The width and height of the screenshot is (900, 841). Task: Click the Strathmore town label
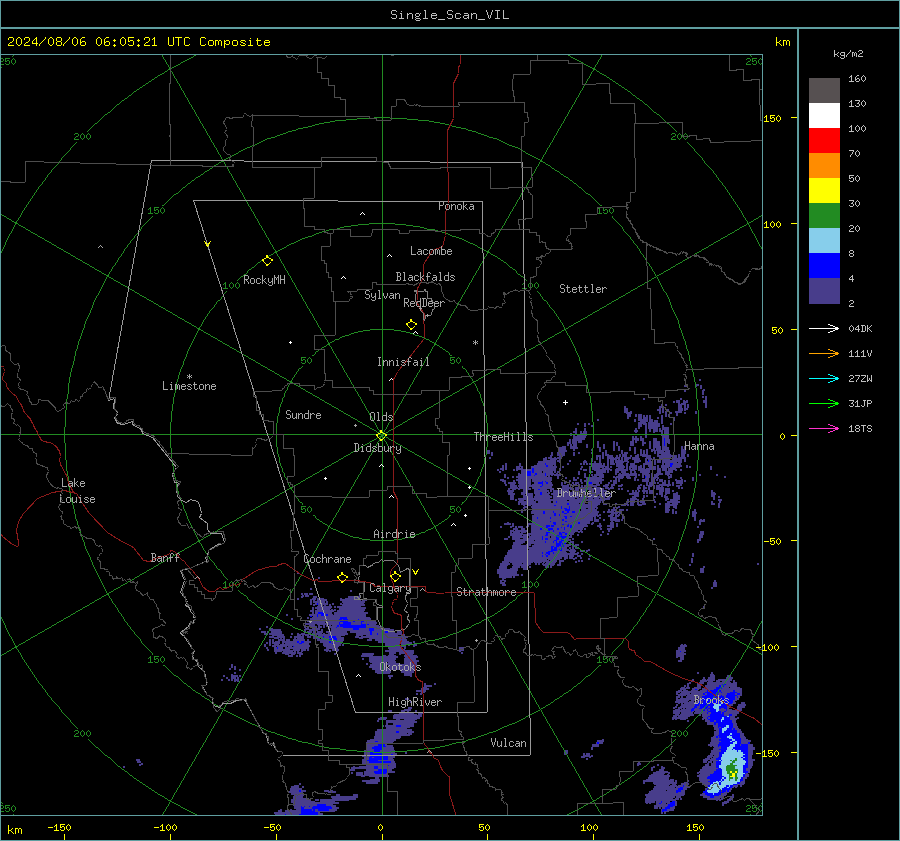click(486, 592)
